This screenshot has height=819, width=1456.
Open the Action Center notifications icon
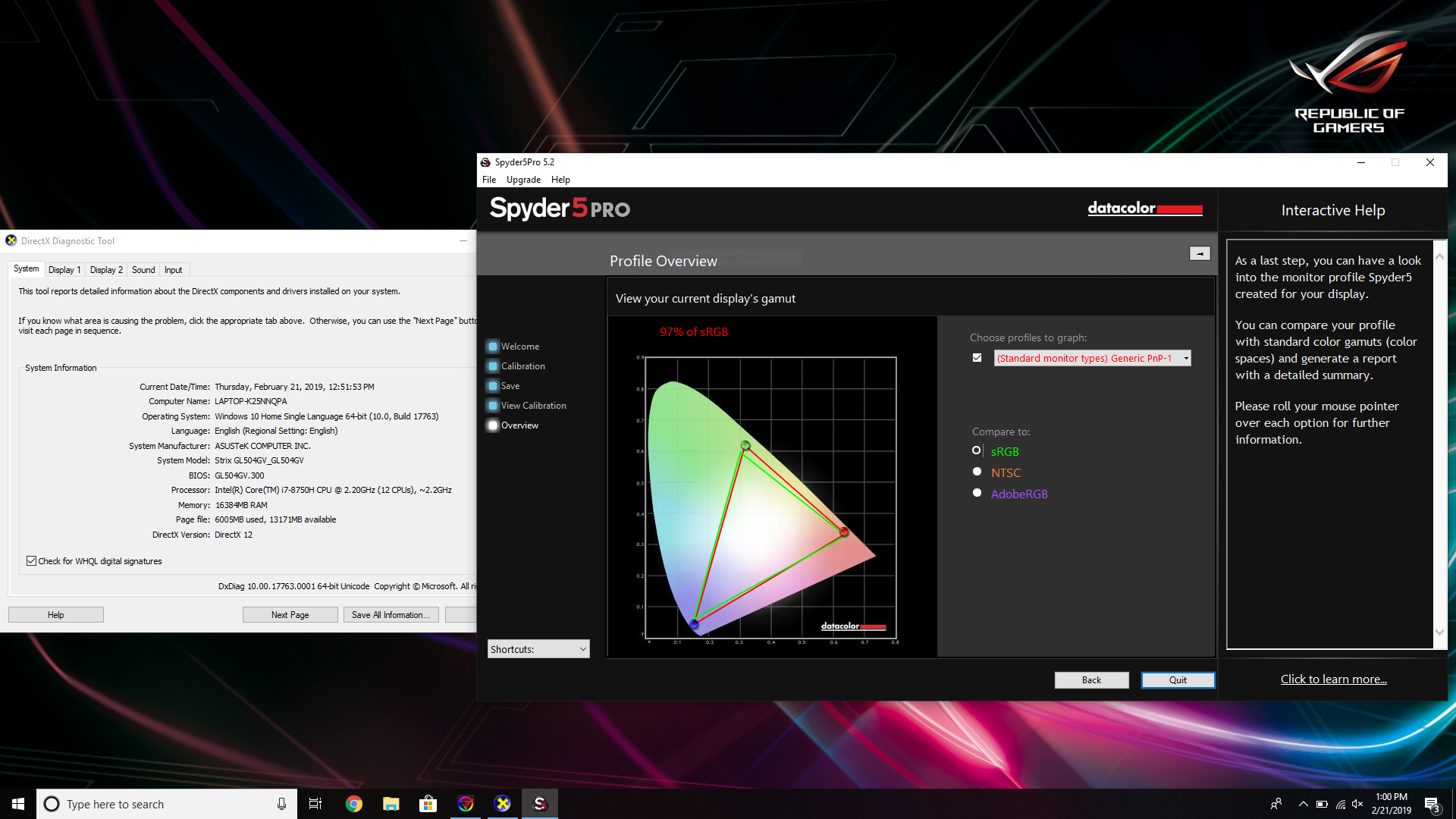pyautogui.click(x=1432, y=804)
